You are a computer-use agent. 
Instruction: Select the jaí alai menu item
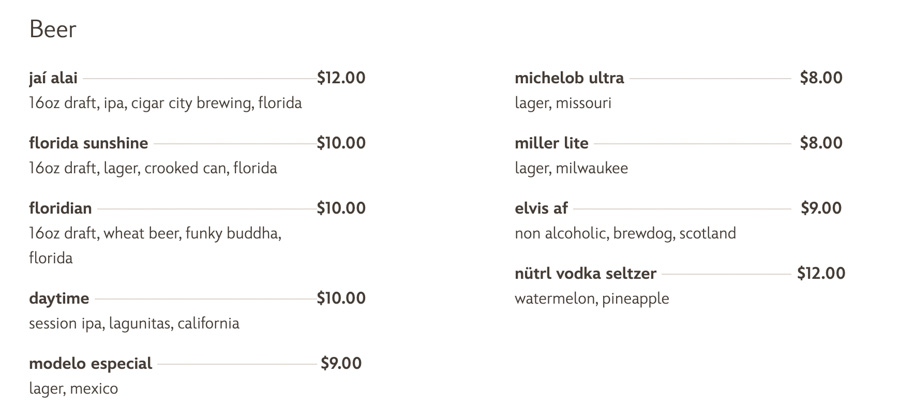click(x=53, y=78)
